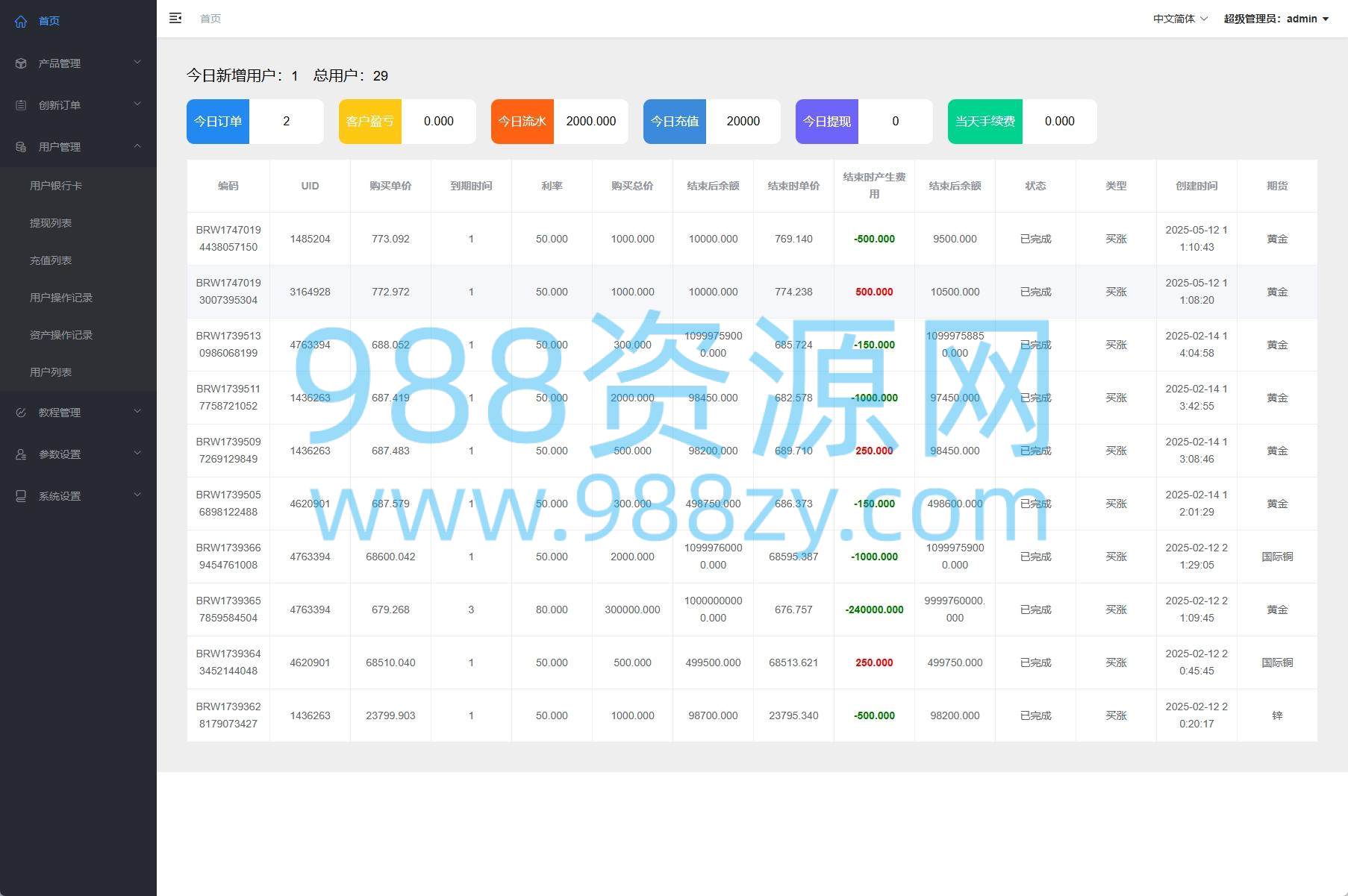Select 提现列表 in the sidebar
Image resolution: width=1348 pixels, height=896 pixels.
click(51, 223)
